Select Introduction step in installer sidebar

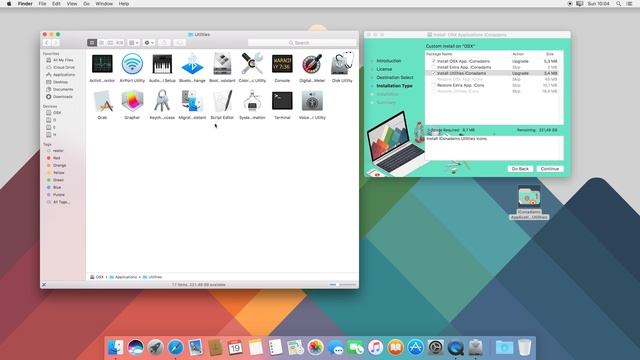389,60
